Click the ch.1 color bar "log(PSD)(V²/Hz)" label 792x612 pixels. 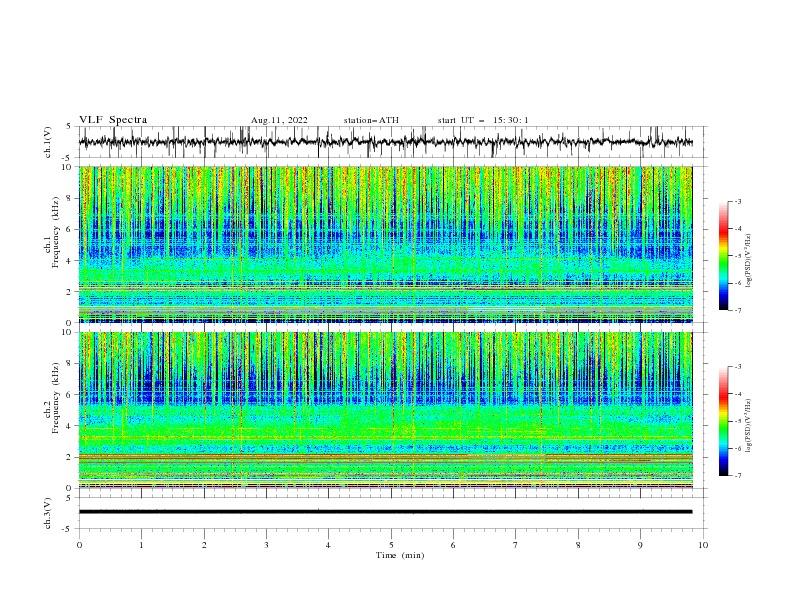(x=749, y=261)
